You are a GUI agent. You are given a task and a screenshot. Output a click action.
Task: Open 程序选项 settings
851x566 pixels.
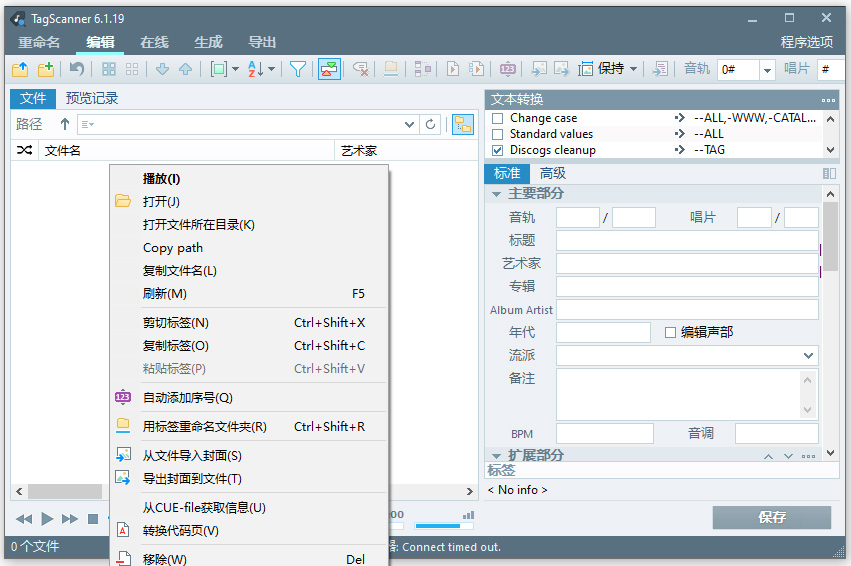[x=806, y=42]
